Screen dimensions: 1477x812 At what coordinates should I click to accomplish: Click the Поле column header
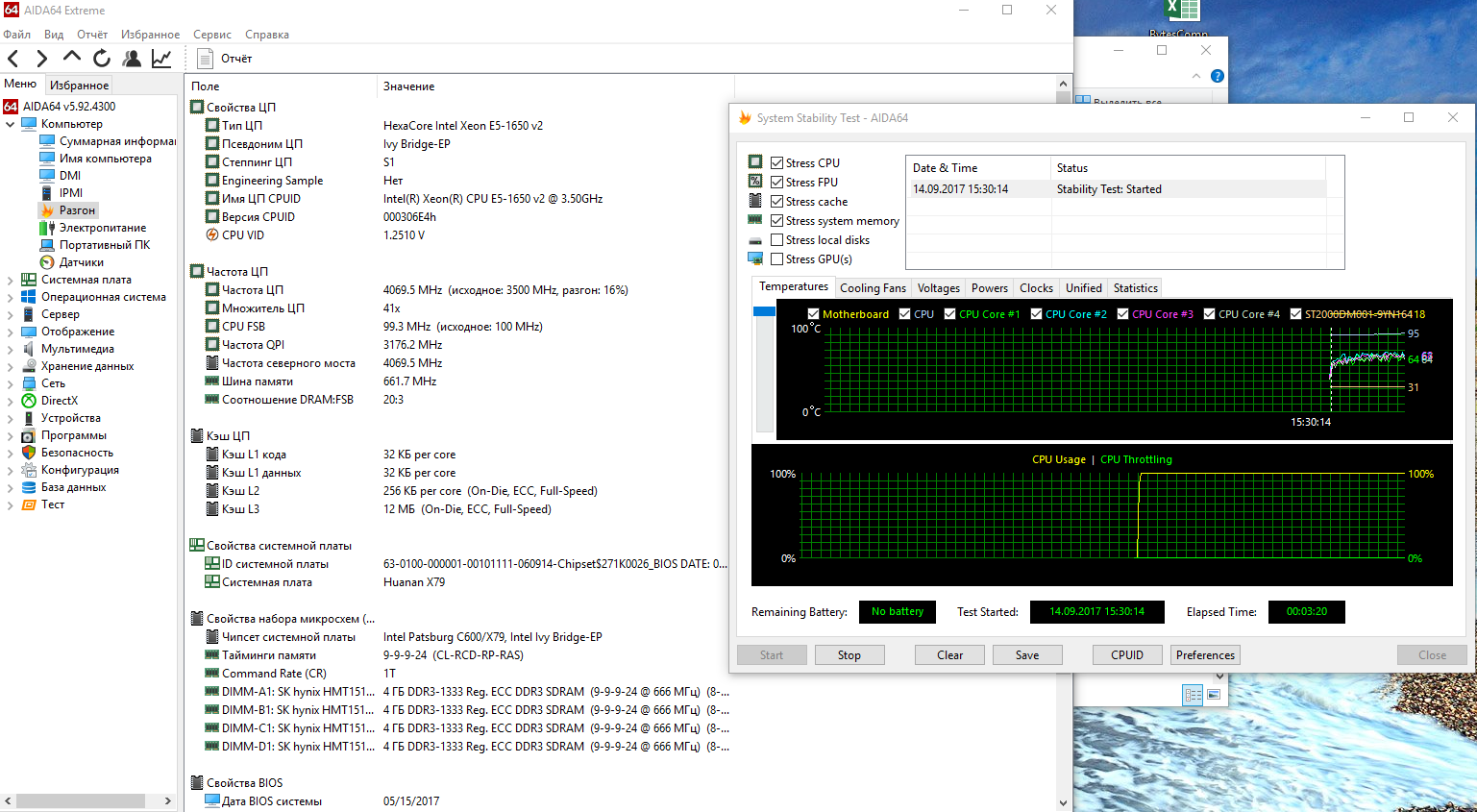click(x=282, y=86)
